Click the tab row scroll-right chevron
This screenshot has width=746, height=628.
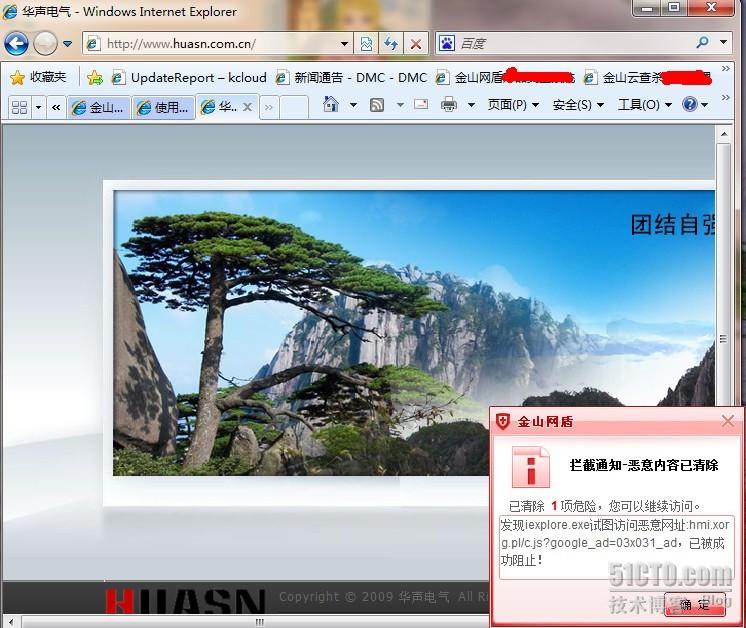tap(269, 108)
